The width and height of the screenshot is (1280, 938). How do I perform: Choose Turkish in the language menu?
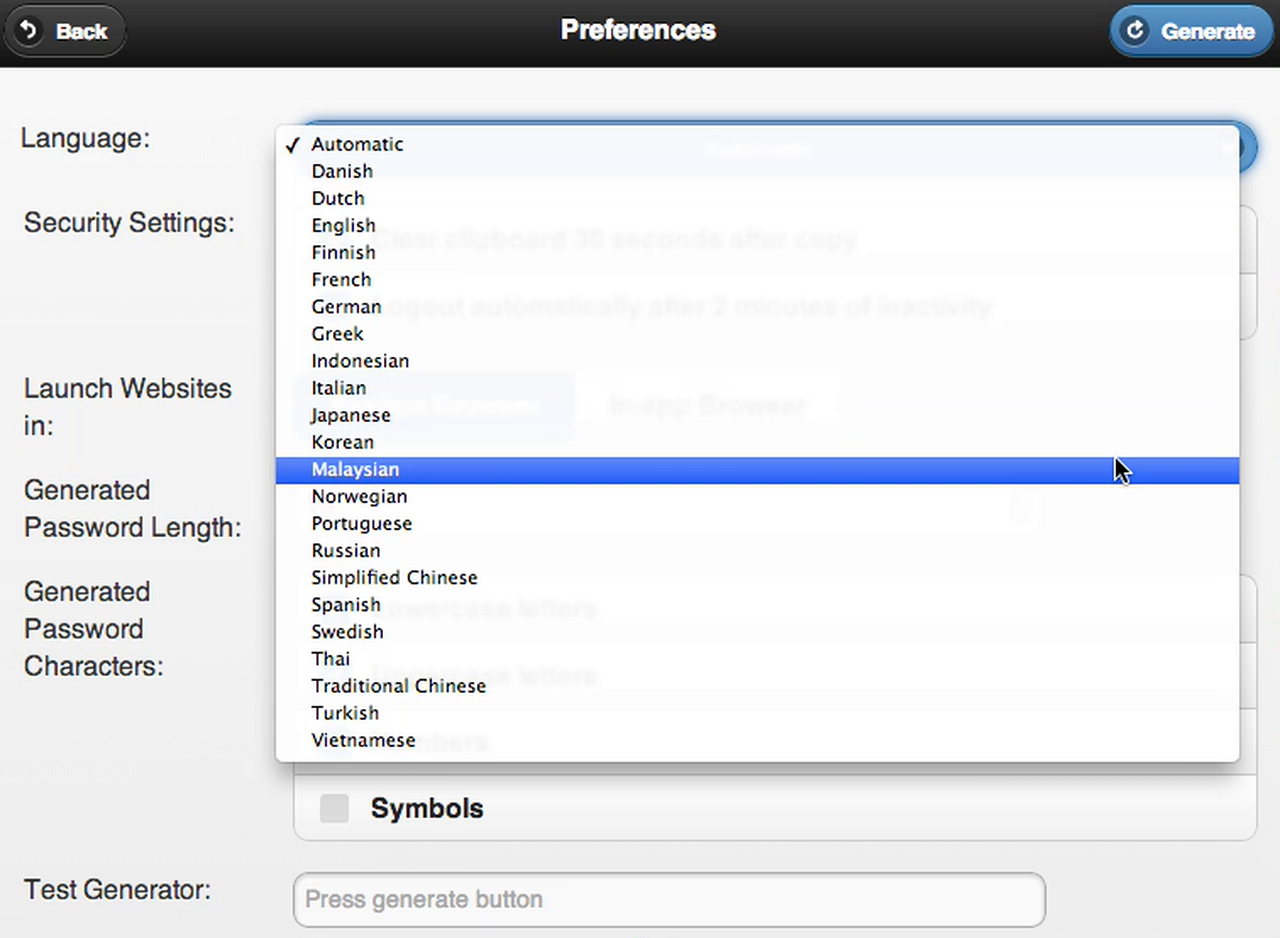click(x=345, y=712)
